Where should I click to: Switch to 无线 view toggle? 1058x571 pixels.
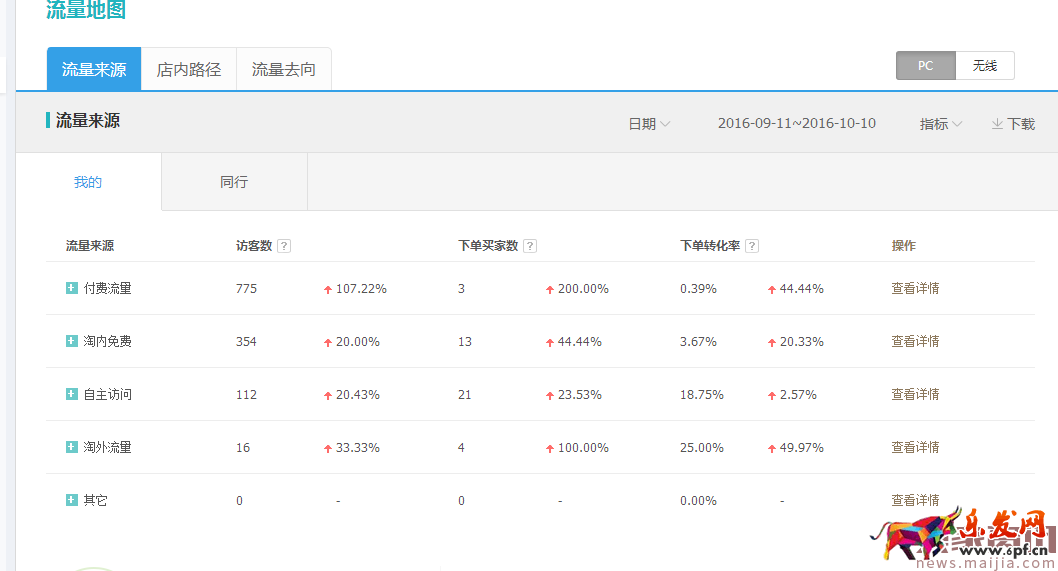click(x=984, y=66)
